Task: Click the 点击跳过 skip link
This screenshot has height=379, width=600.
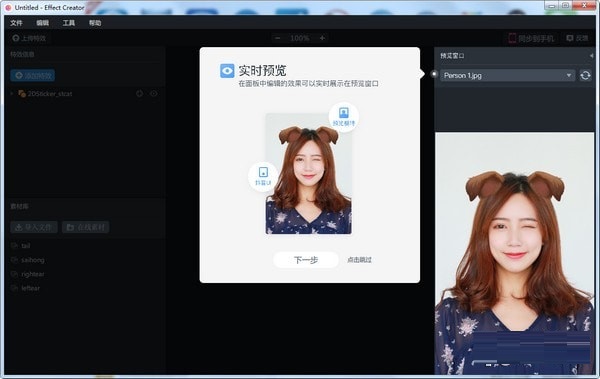Action: point(359,260)
